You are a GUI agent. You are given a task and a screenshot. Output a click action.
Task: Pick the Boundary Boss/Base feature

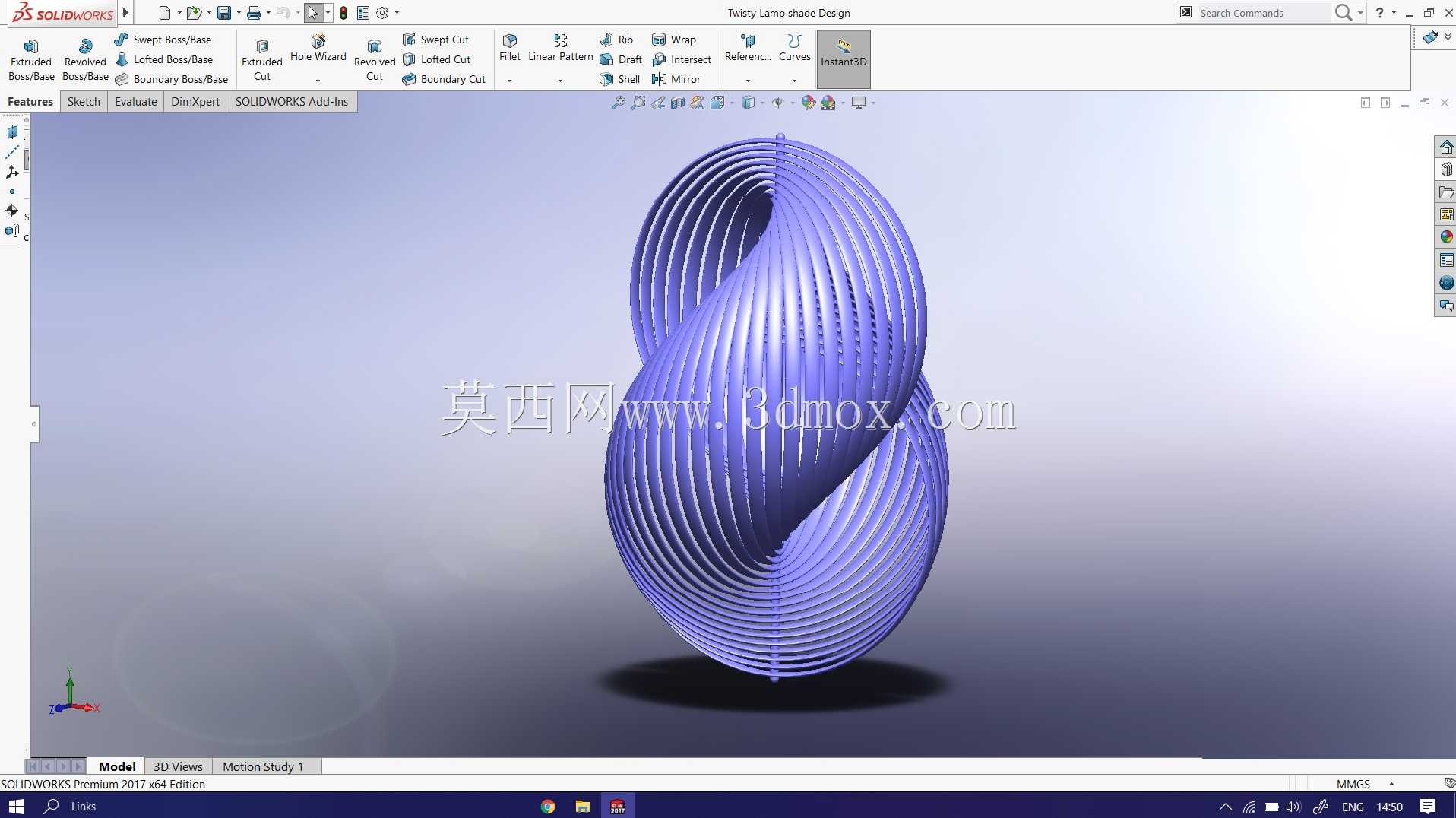[171, 79]
